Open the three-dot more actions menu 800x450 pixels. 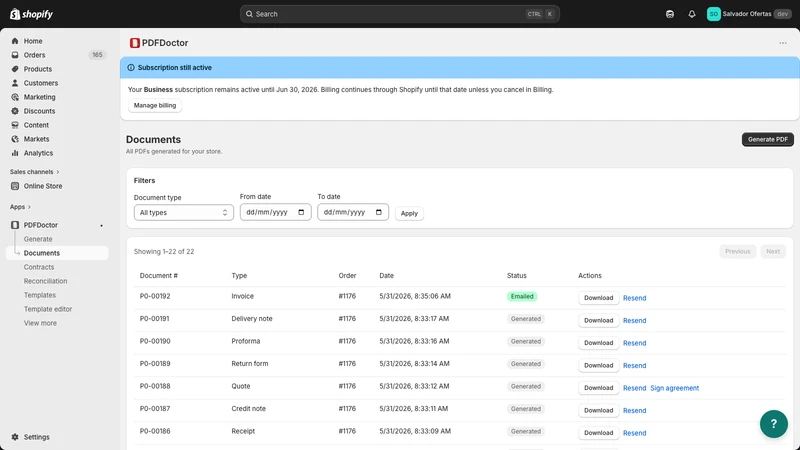pyautogui.click(x=783, y=43)
